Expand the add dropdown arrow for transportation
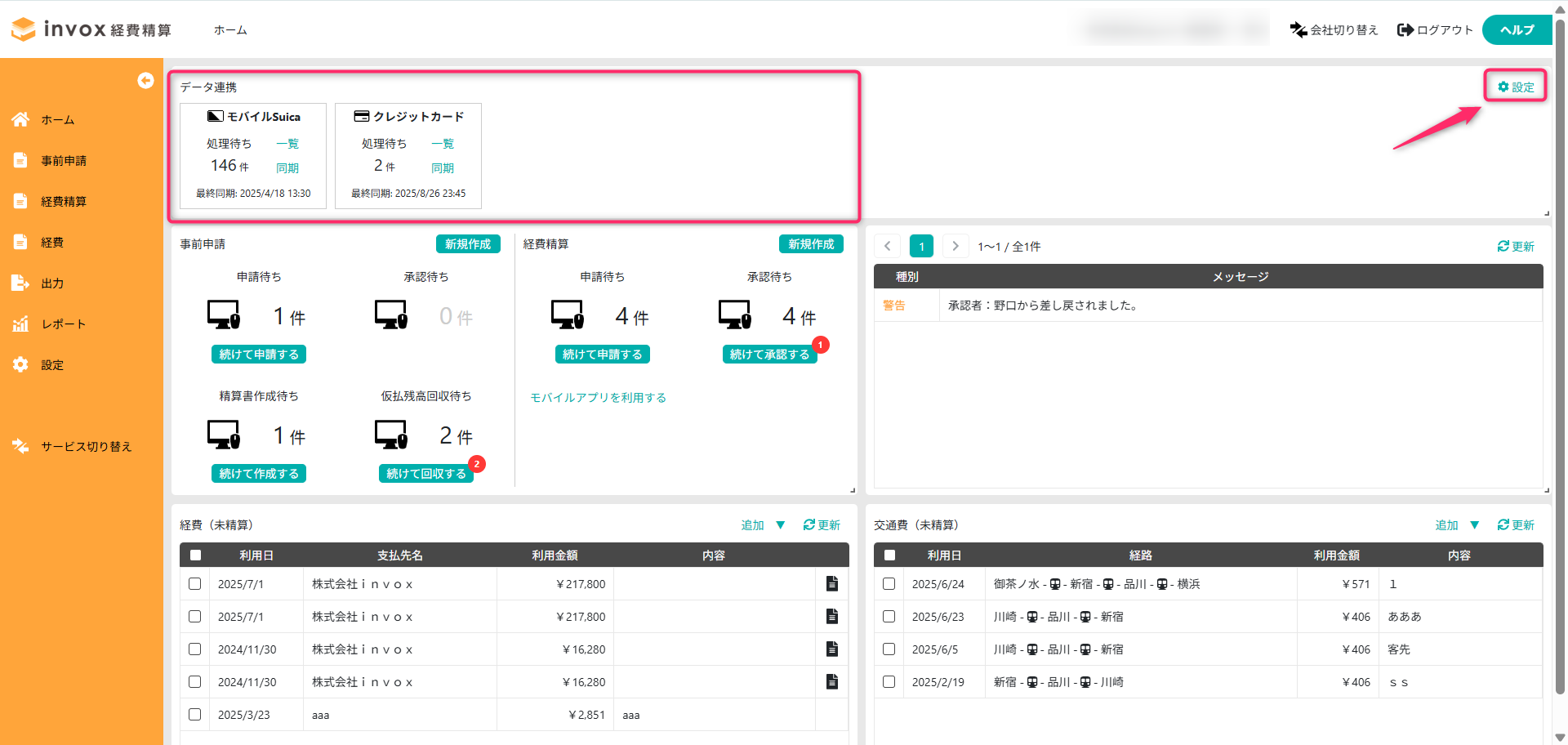This screenshot has height=745, width=1568. pyautogui.click(x=1474, y=524)
